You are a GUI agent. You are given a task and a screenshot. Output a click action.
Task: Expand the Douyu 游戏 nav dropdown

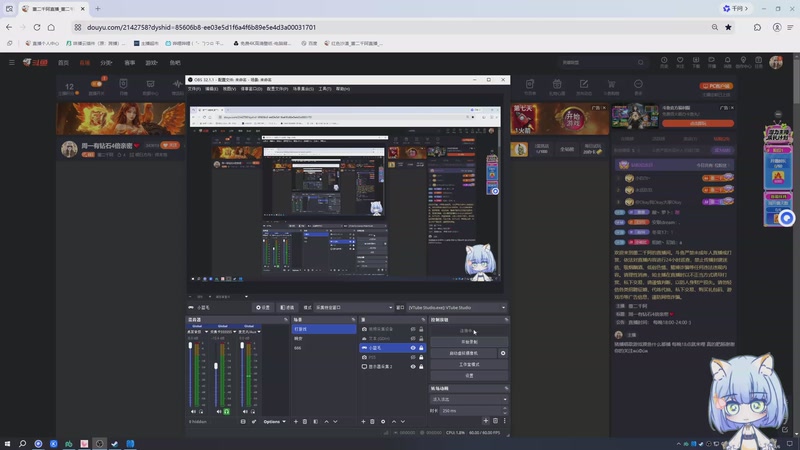tap(152, 62)
